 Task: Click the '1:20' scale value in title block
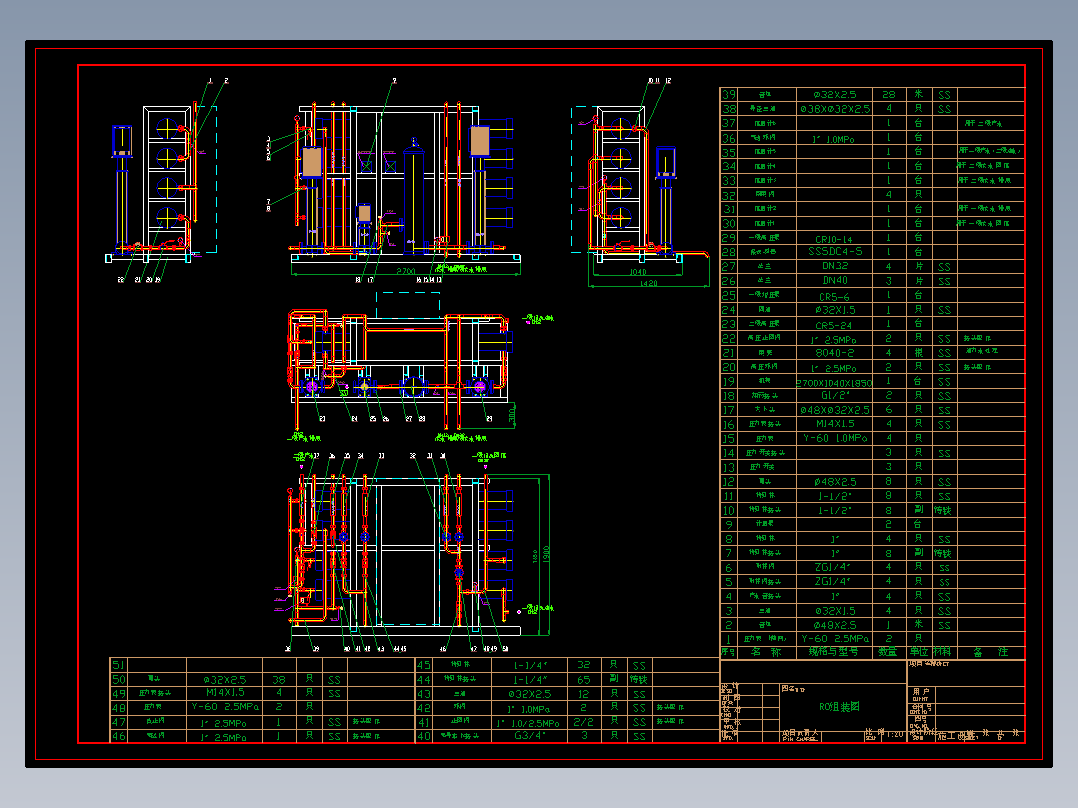[x=894, y=734]
